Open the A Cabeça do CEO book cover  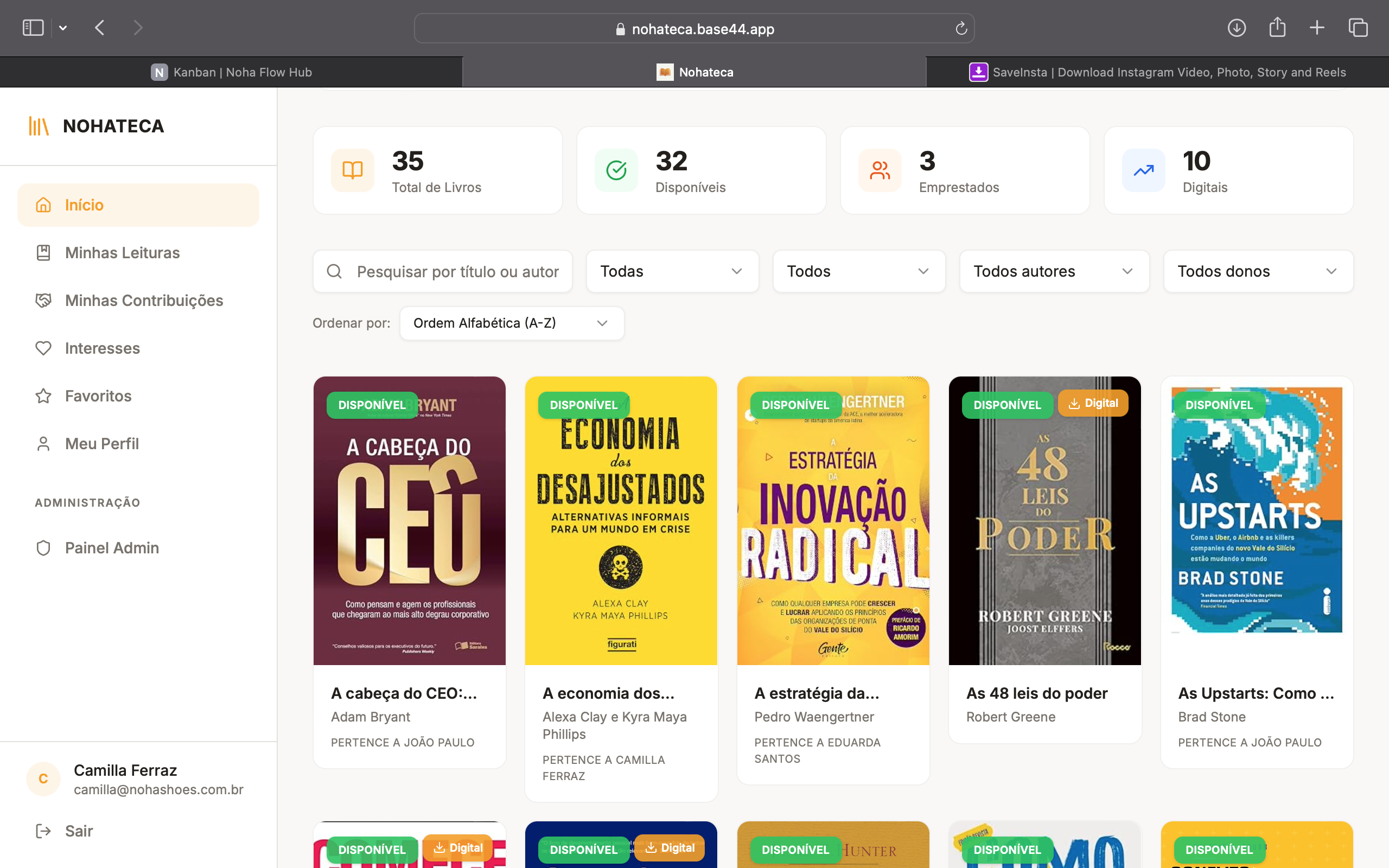[409, 521]
